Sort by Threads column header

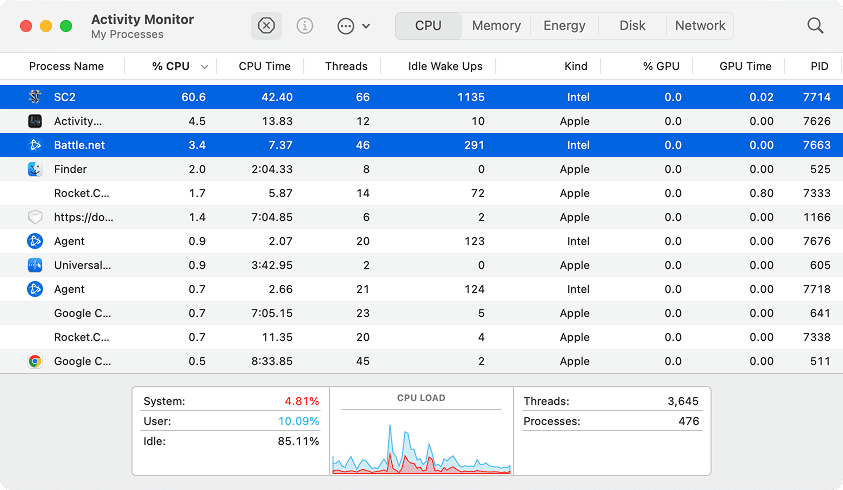click(346, 66)
